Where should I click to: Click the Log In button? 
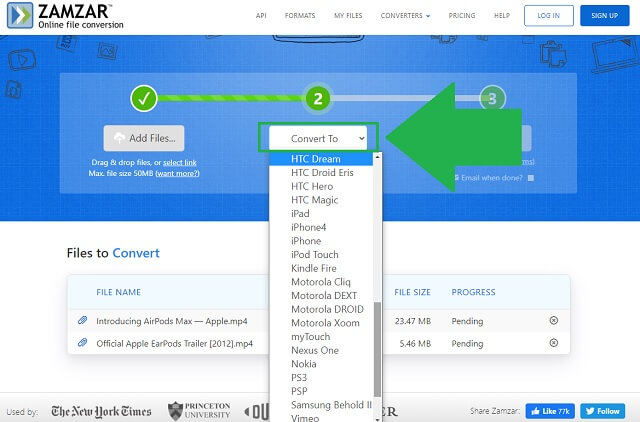pos(549,16)
